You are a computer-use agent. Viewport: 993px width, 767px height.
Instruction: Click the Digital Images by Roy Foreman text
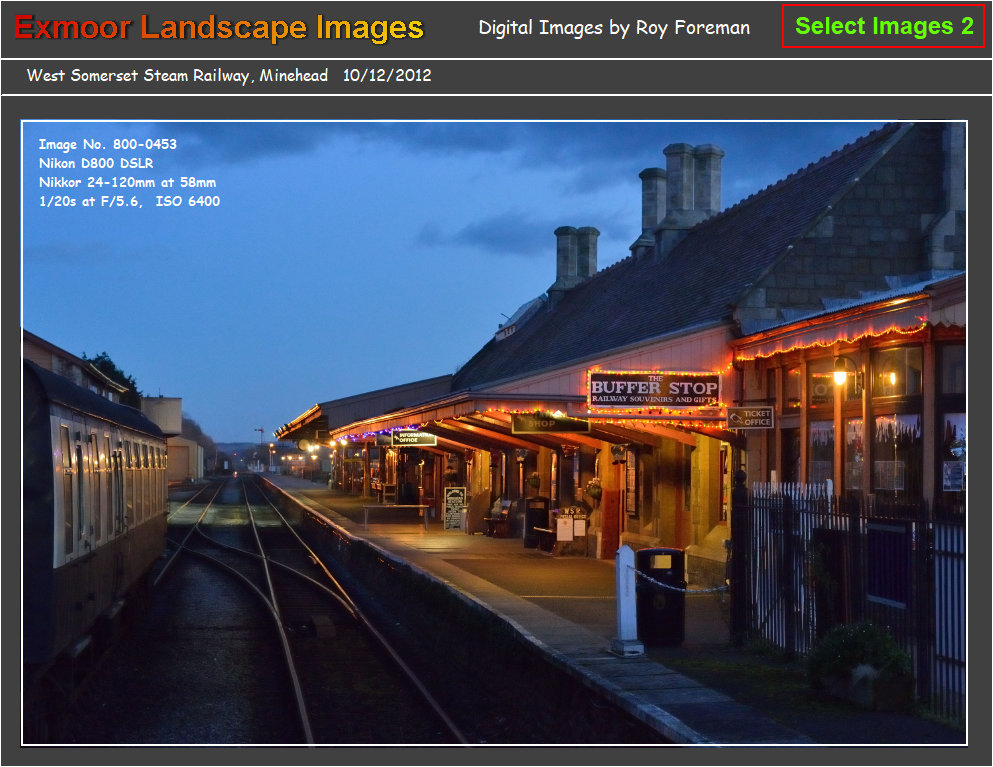pyautogui.click(x=615, y=28)
